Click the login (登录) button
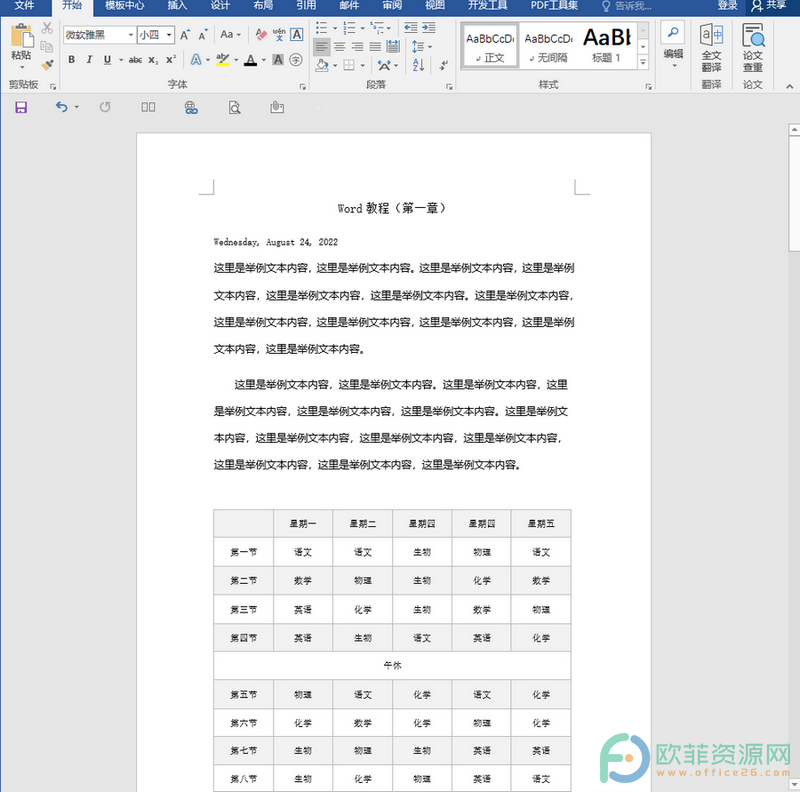The image size is (800, 792). (728, 6)
